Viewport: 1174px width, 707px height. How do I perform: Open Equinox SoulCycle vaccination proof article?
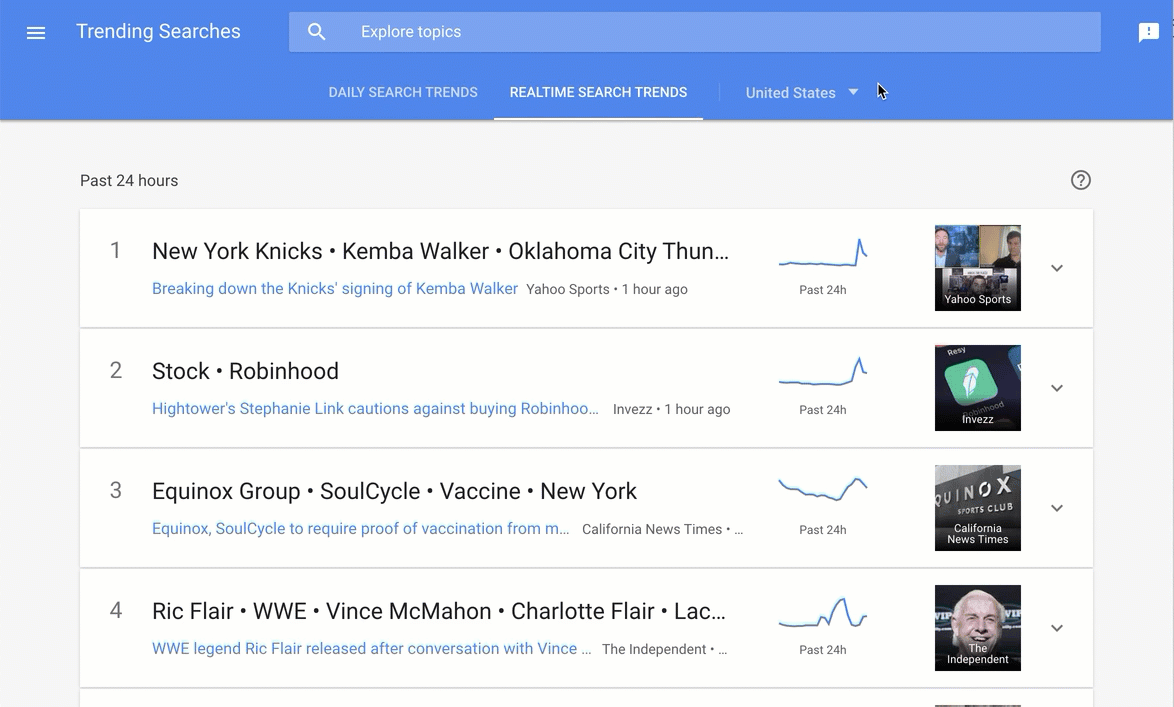pos(360,528)
